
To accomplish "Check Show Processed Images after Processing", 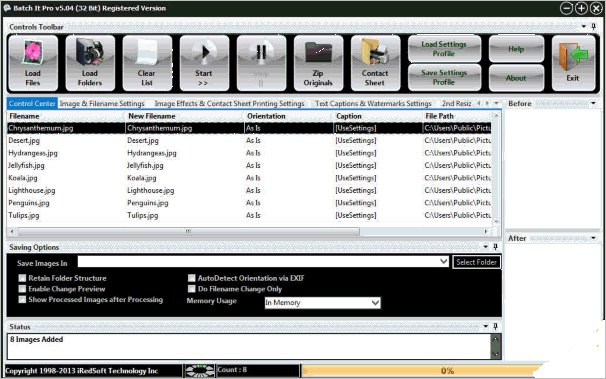I will 22,299.
